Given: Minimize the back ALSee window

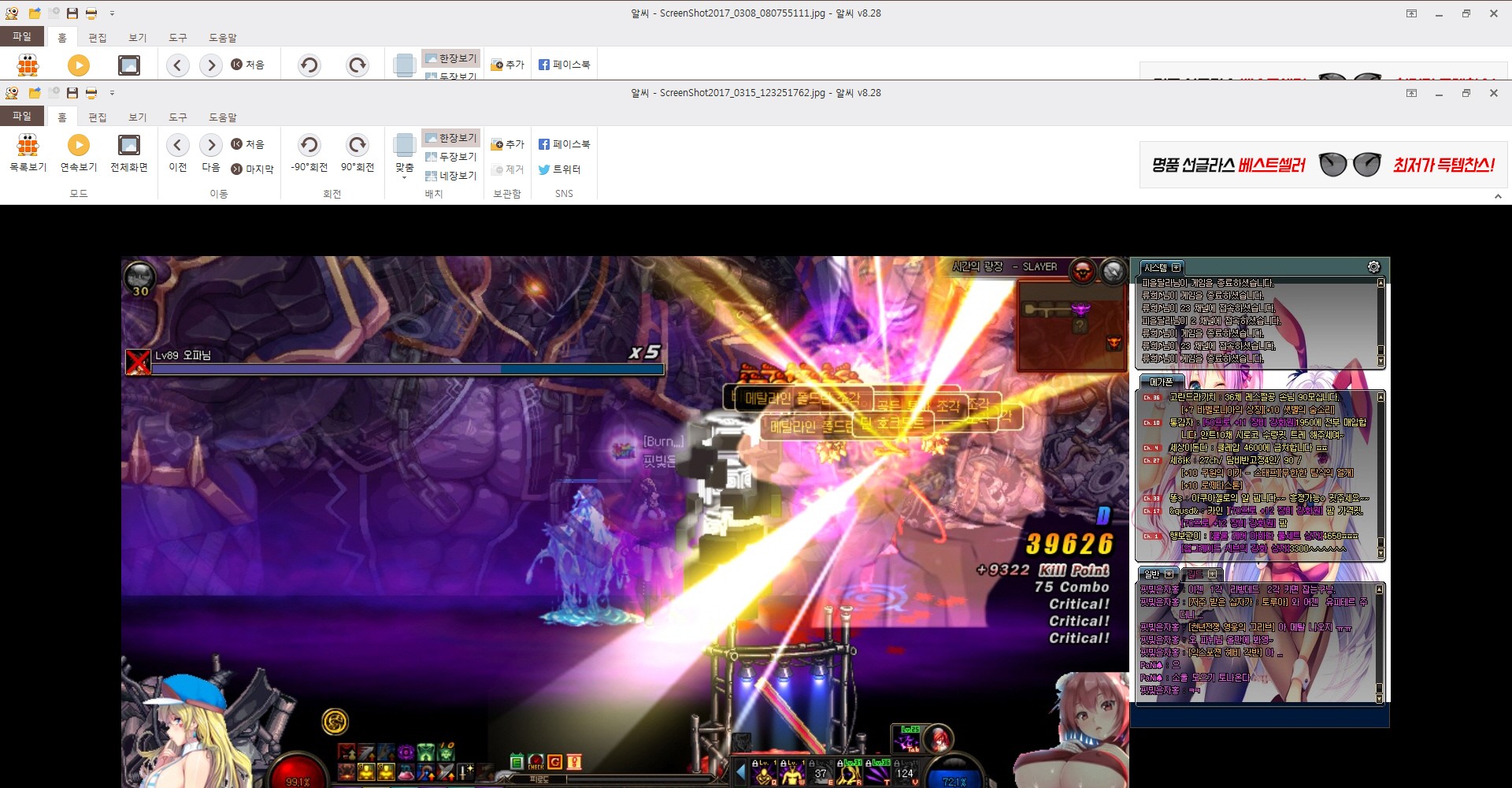Looking at the screenshot, I should tap(1439, 13).
